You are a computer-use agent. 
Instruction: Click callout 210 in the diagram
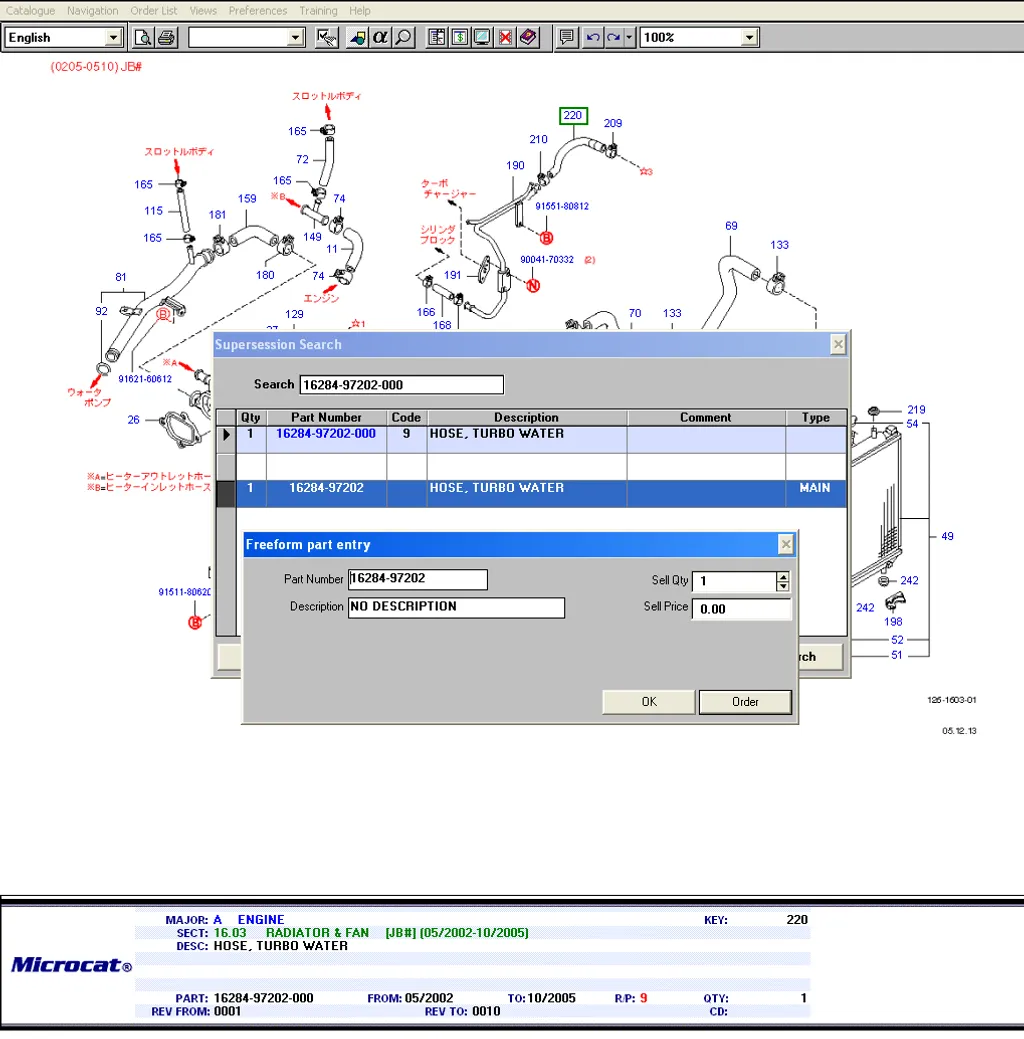point(538,139)
